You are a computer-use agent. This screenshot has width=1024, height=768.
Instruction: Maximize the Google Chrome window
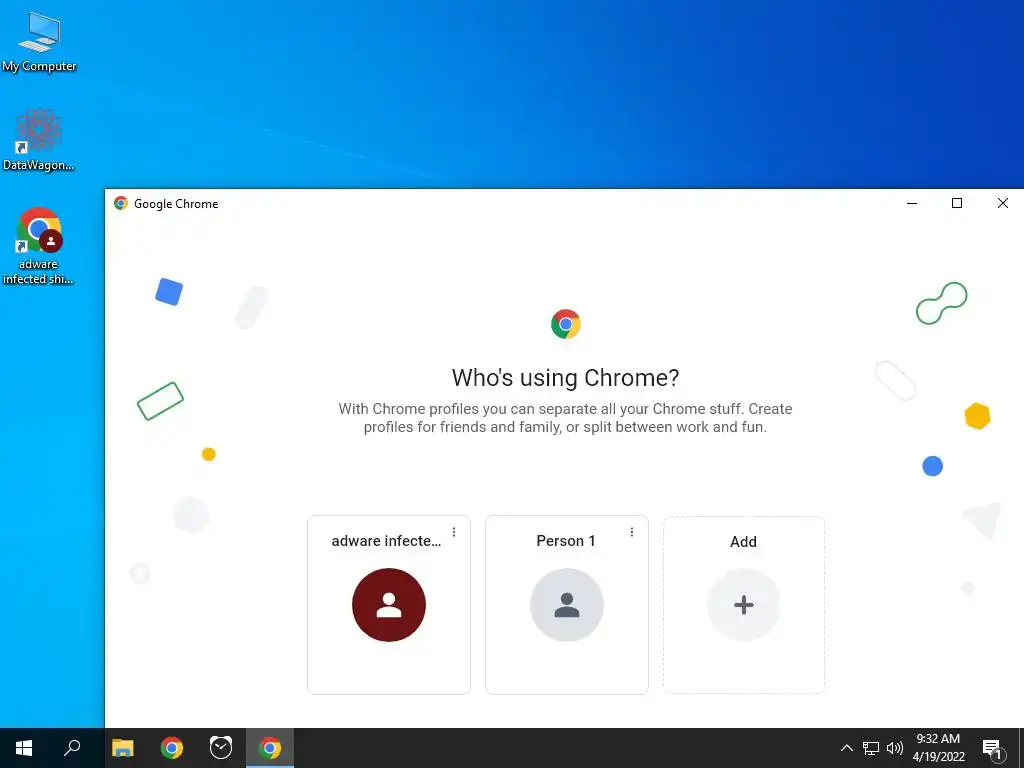[x=957, y=203]
